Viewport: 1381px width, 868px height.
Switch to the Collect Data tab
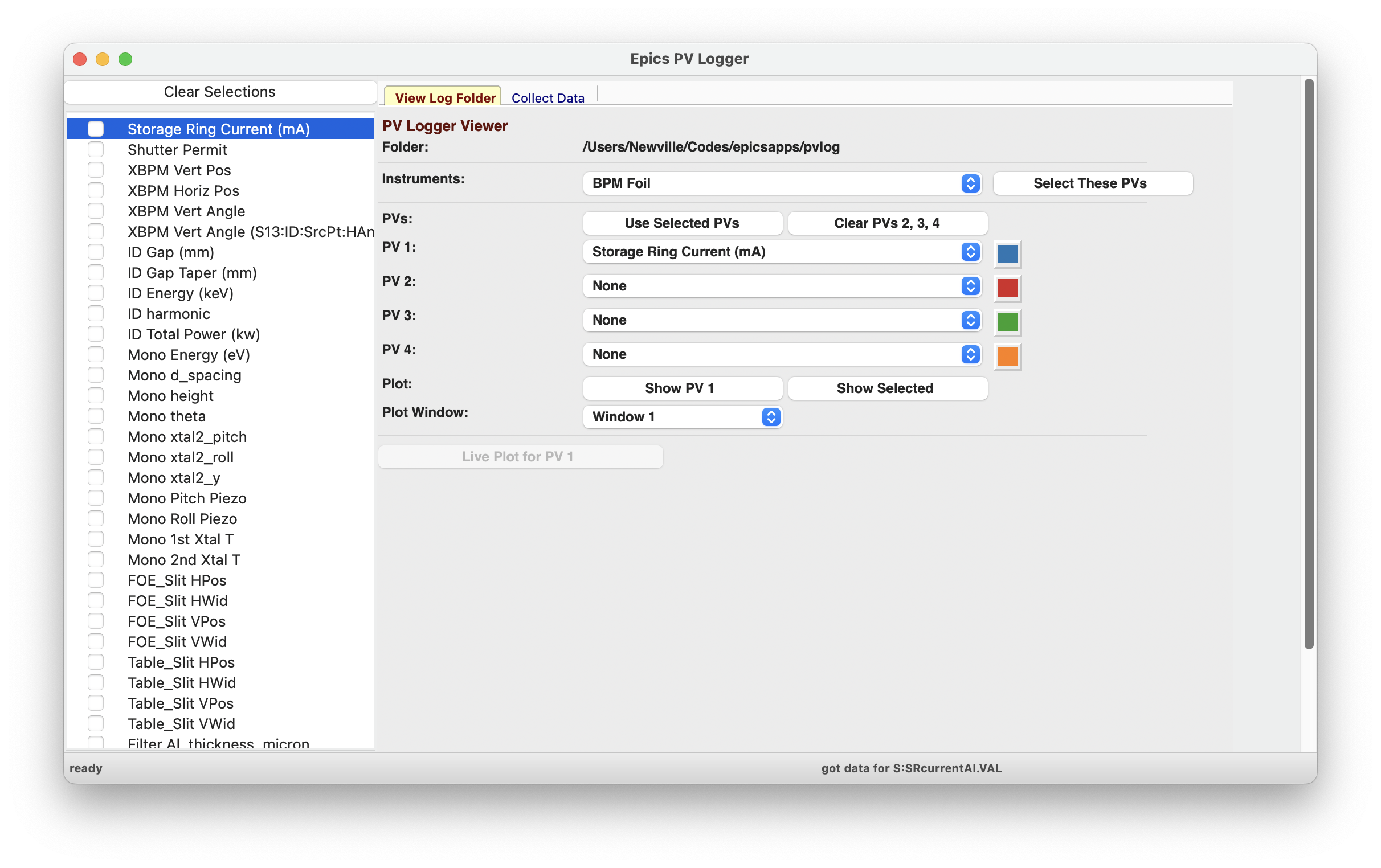click(548, 97)
